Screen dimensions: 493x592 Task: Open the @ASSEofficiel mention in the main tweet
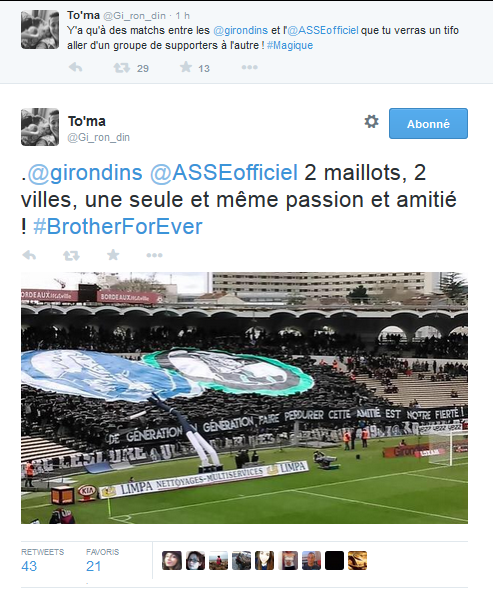coord(224,173)
